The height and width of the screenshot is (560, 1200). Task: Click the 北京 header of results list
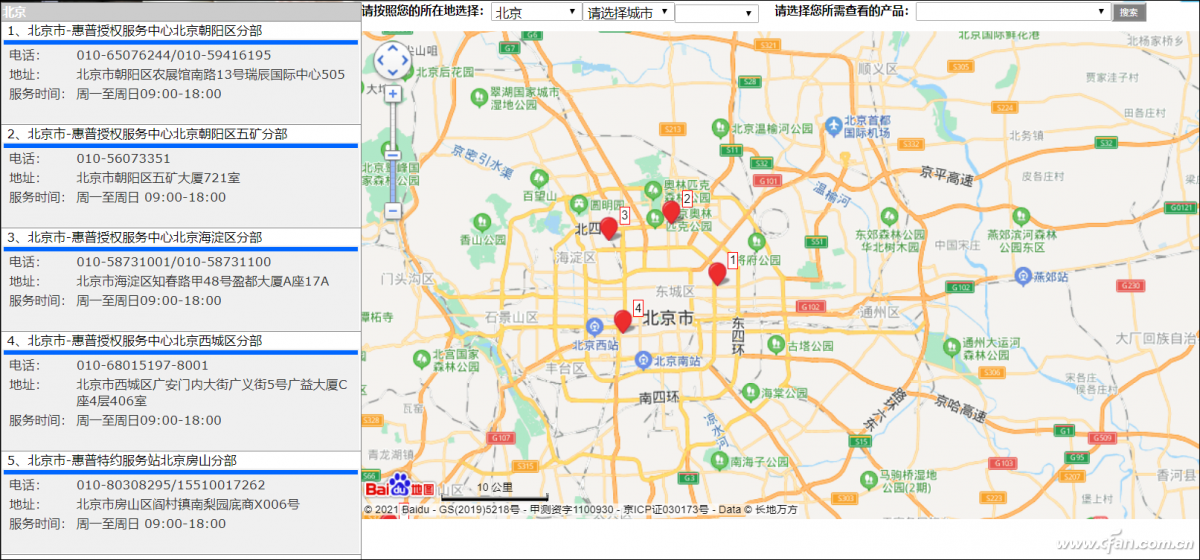pyautogui.click(x=180, y=12)
